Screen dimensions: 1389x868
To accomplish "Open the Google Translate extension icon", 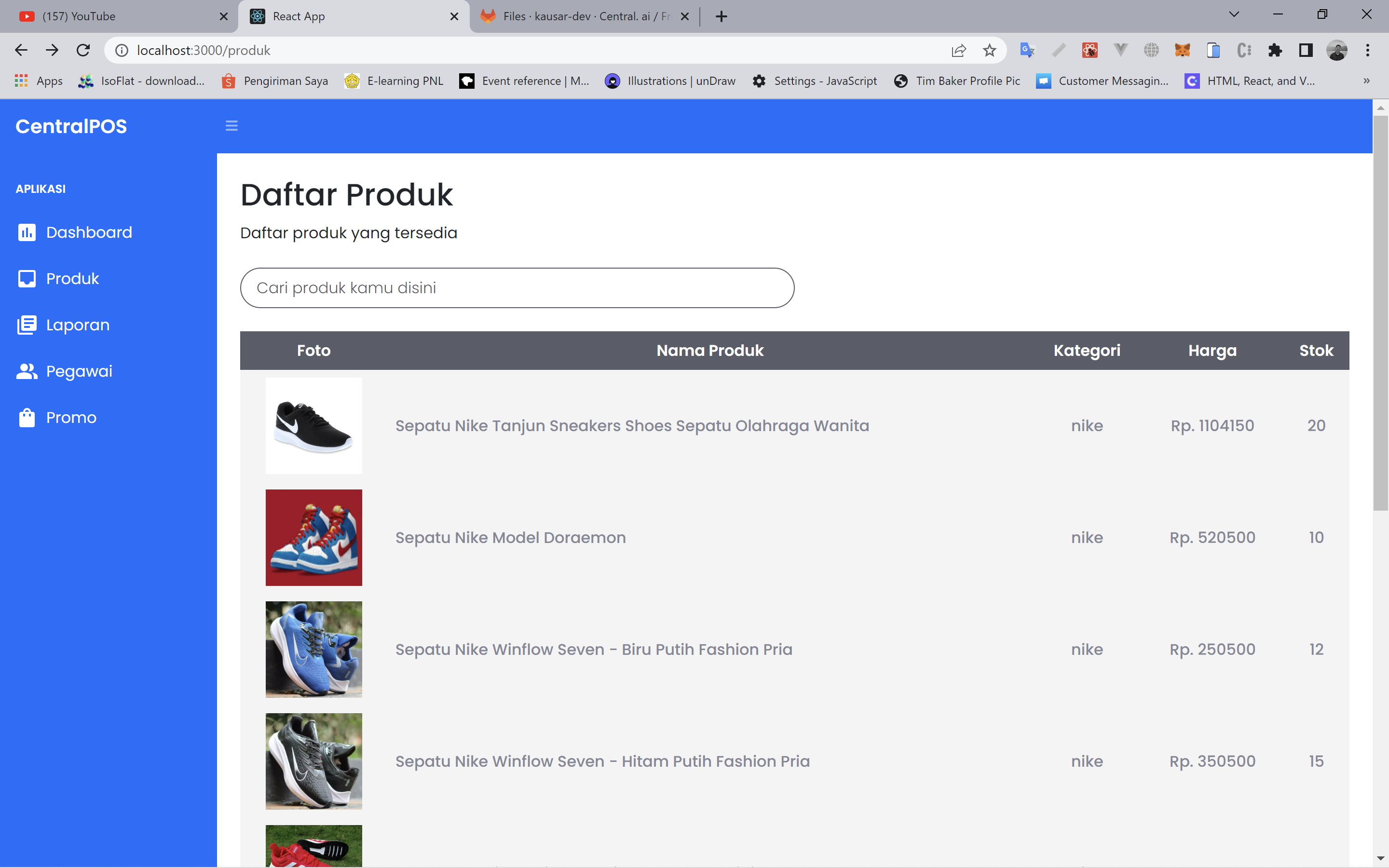I will (1027, 51).
